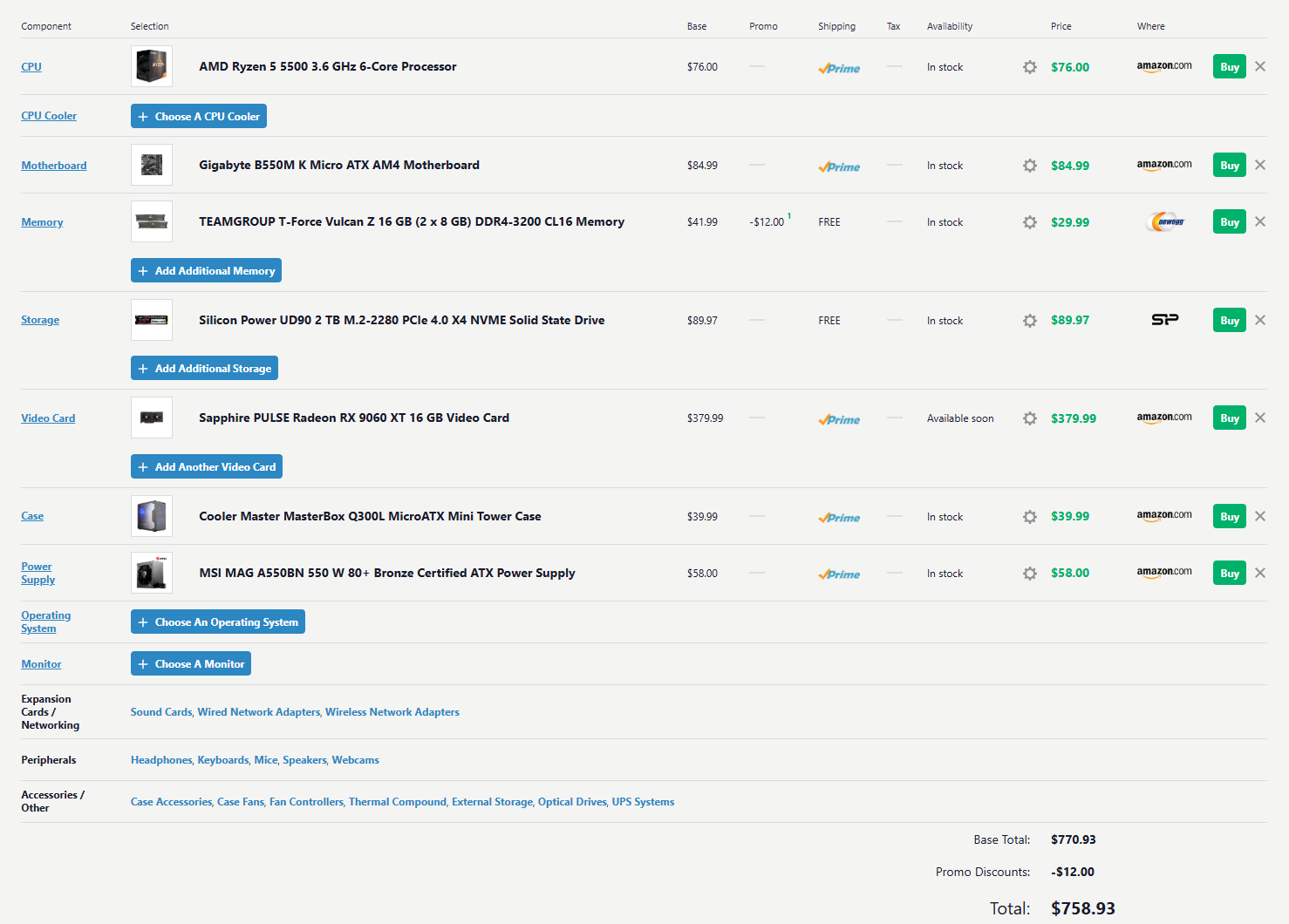
Task: Buy the Cooler Master Q300L case
Action: coord(1230,516)
